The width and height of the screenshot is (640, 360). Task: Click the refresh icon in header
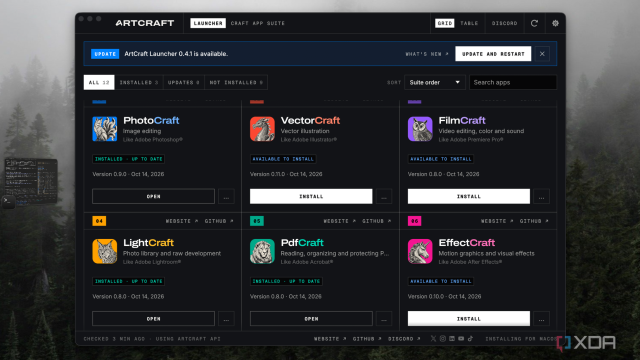[534, 23]
